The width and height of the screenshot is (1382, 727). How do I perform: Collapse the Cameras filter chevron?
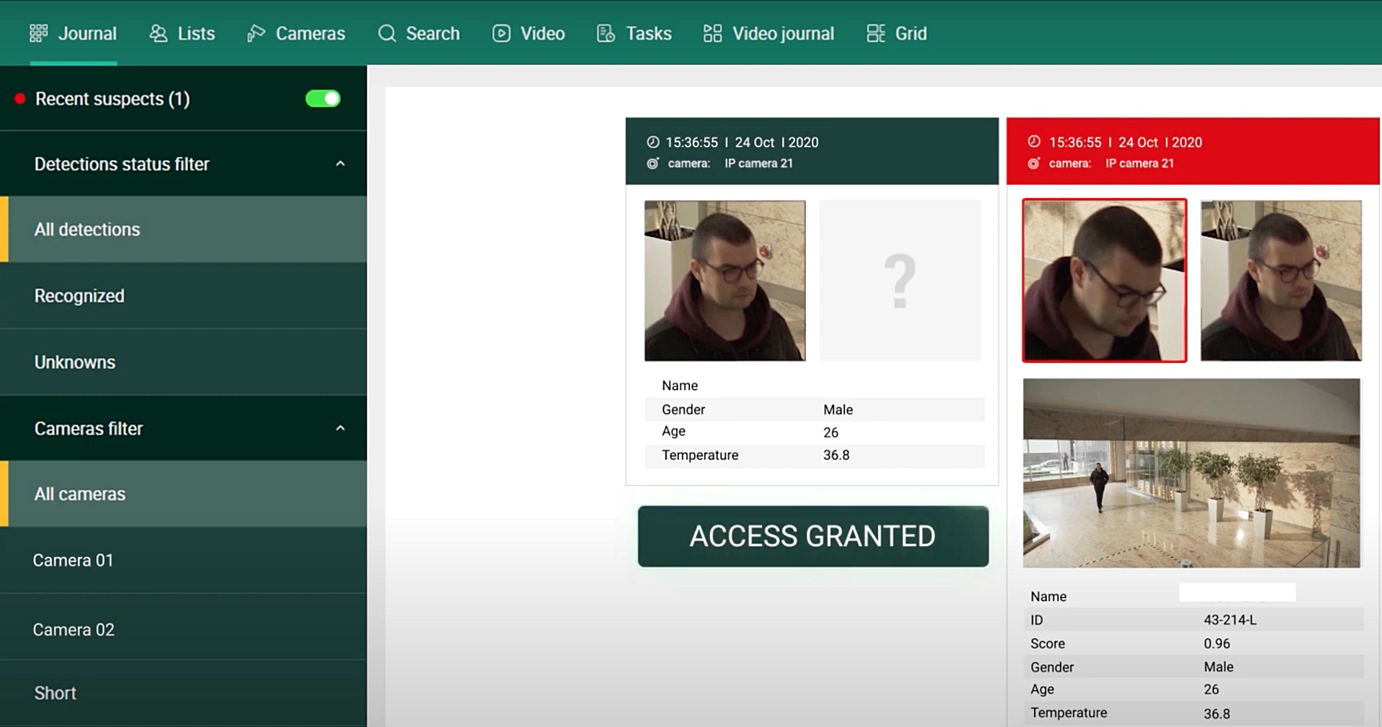click(x=340, y=428)
